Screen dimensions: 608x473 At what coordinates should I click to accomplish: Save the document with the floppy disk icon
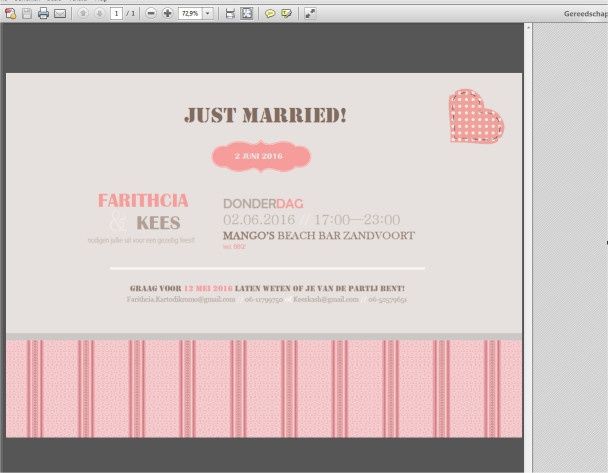click(26, 14)
